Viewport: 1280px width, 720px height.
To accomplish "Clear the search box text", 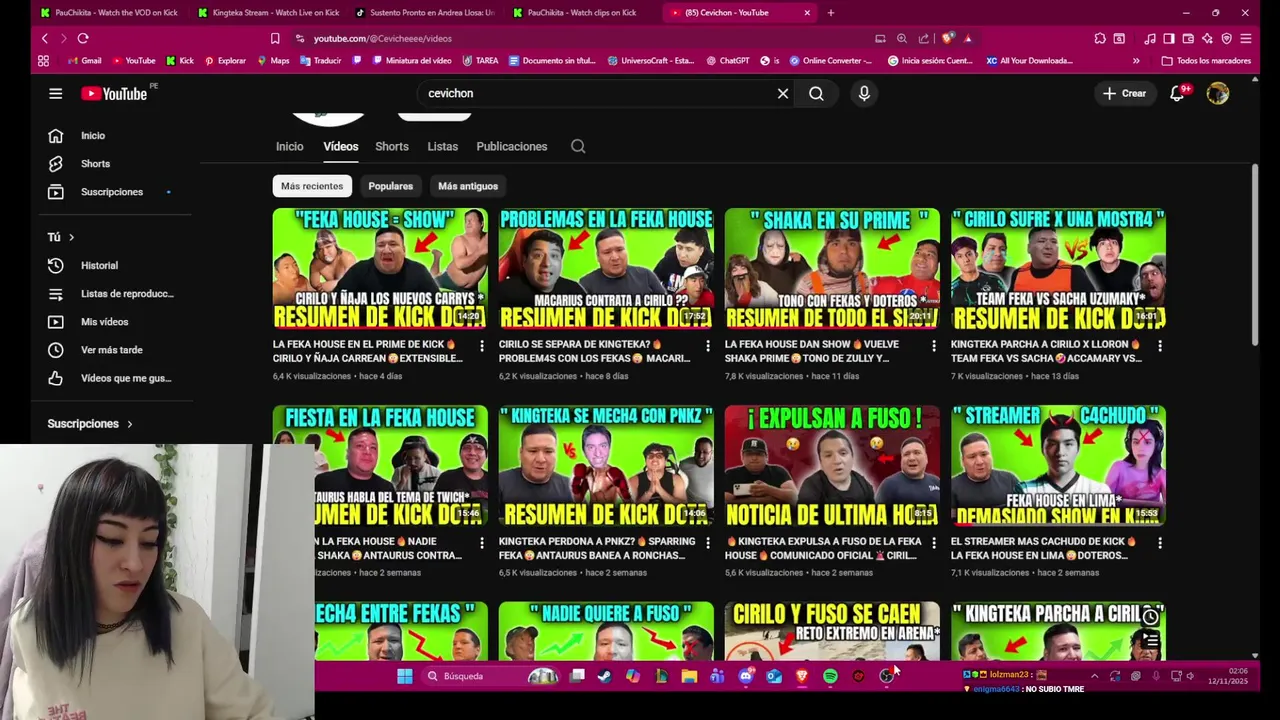I will (x=783, y=93).
